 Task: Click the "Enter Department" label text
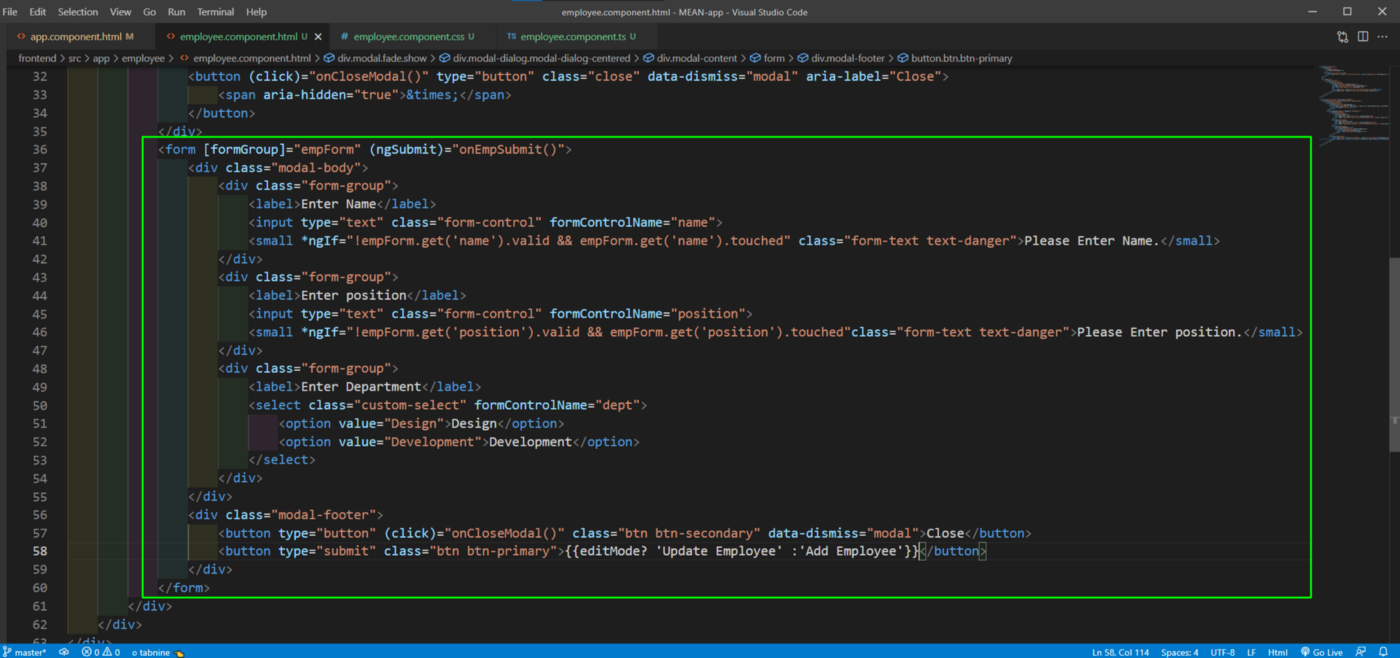pos(362,386)
